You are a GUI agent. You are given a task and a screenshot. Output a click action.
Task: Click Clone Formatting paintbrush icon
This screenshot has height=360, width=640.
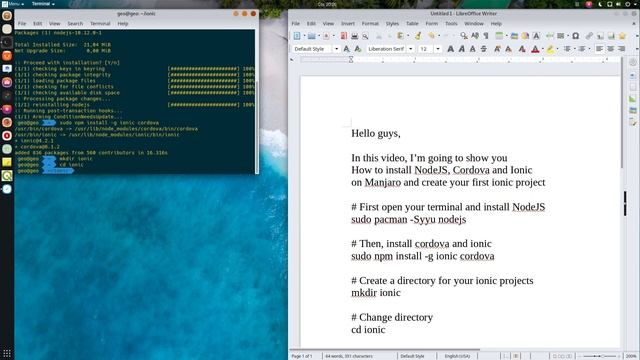pos(418,36)
